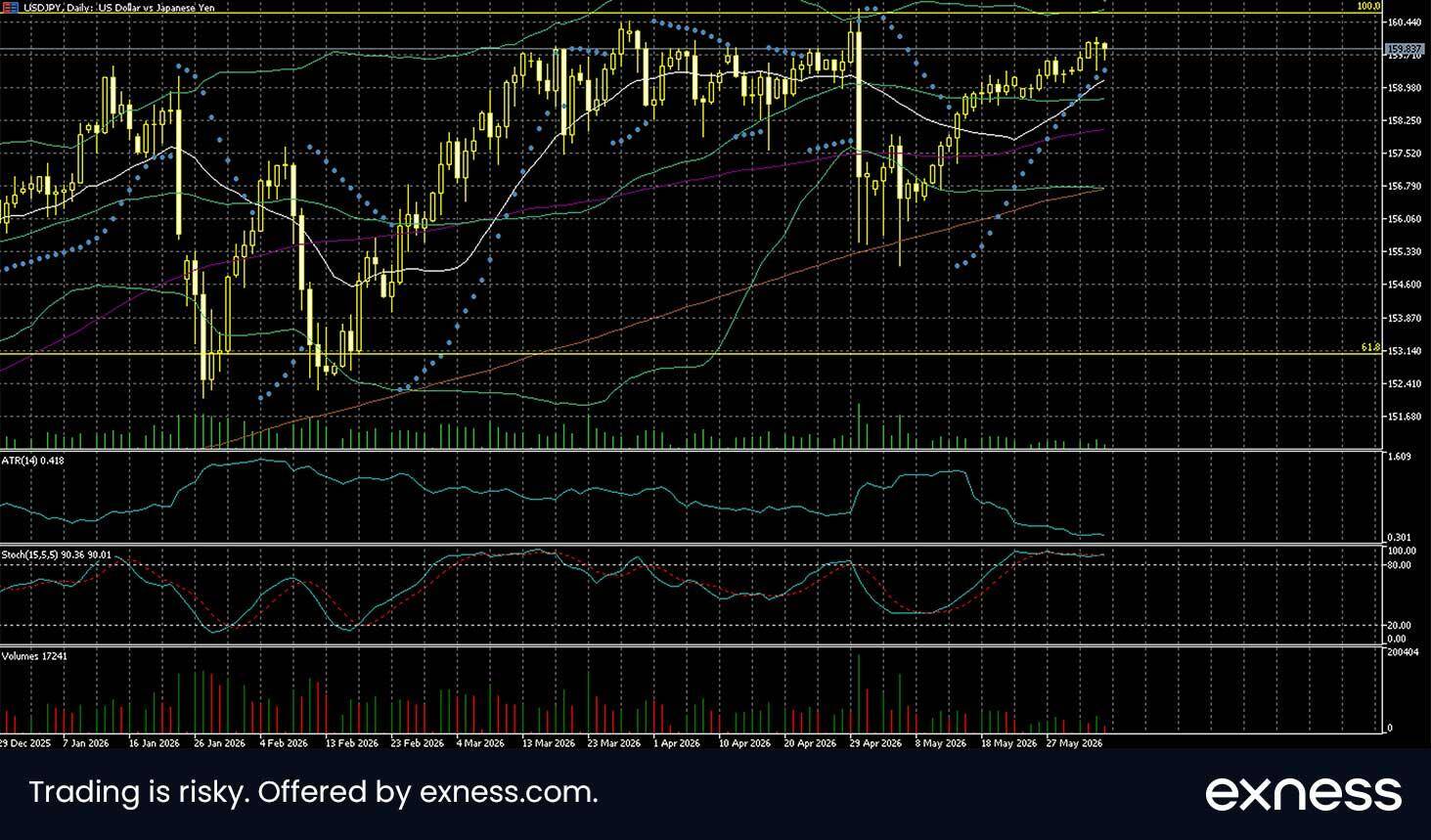This screenshot has height=840, width=1431.
Task: Click the 27 May 2026 date label
Action: pos(1074,743)
